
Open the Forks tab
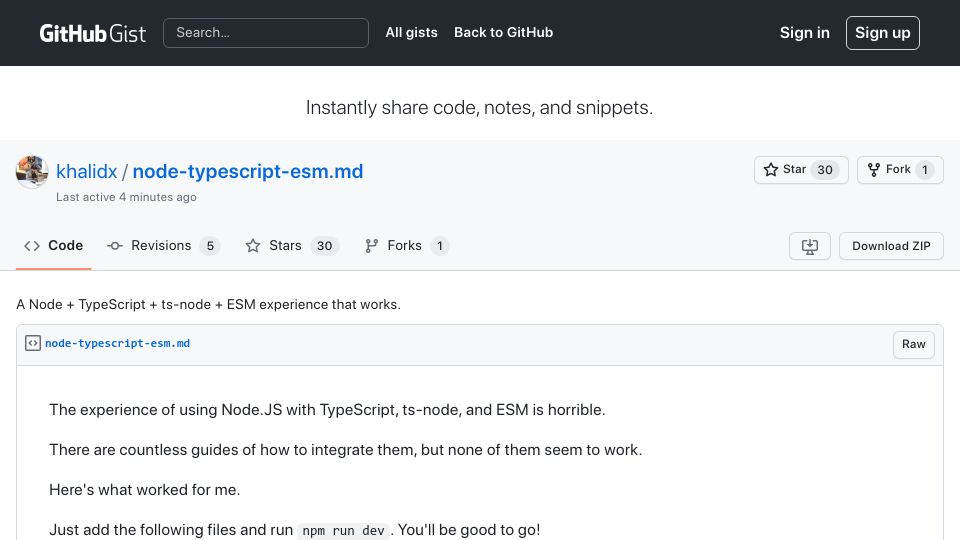pyautogui.click(x=407, y=246)
